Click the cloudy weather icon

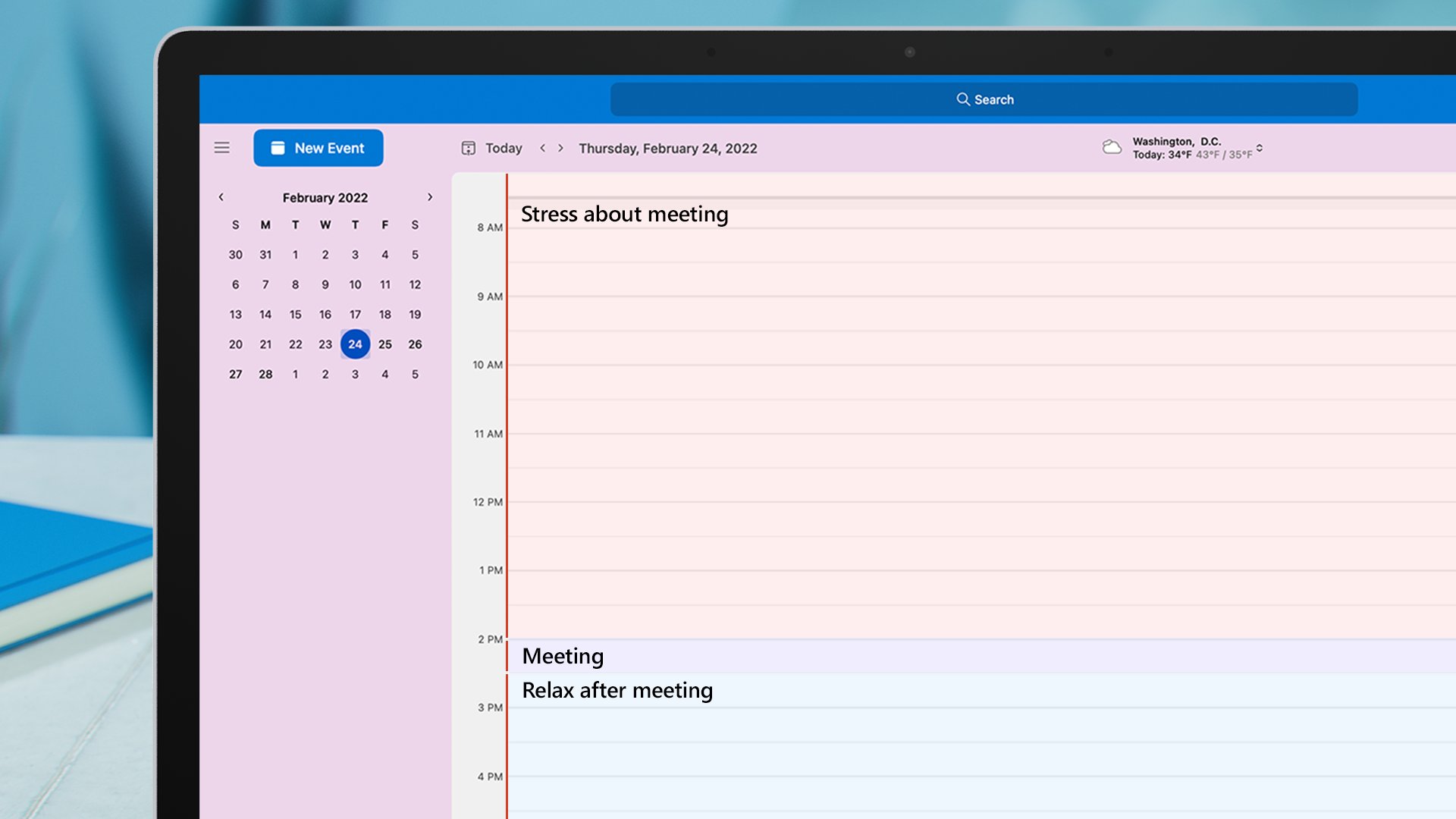click(1112, 148)
